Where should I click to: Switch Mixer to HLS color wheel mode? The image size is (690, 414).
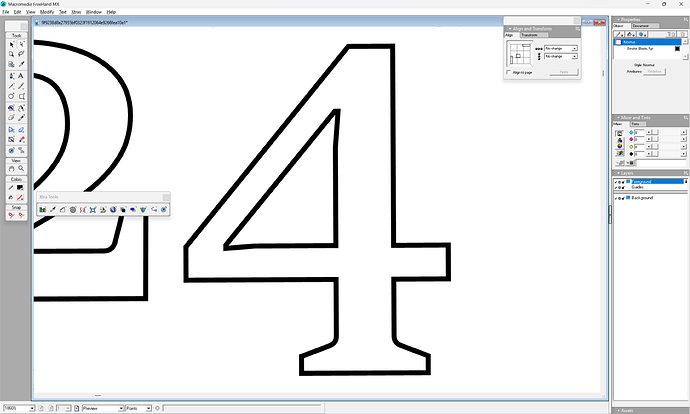pos(620,146)
